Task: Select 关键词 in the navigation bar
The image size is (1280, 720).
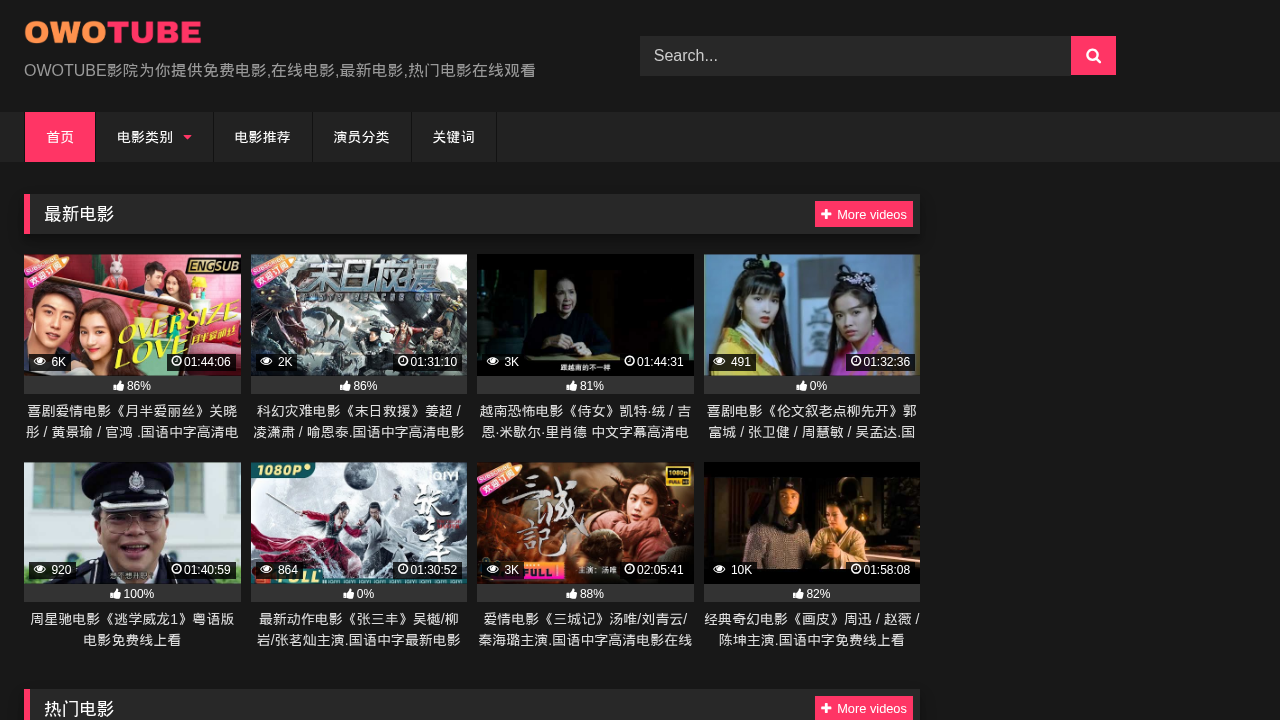Action: point(454,137)
